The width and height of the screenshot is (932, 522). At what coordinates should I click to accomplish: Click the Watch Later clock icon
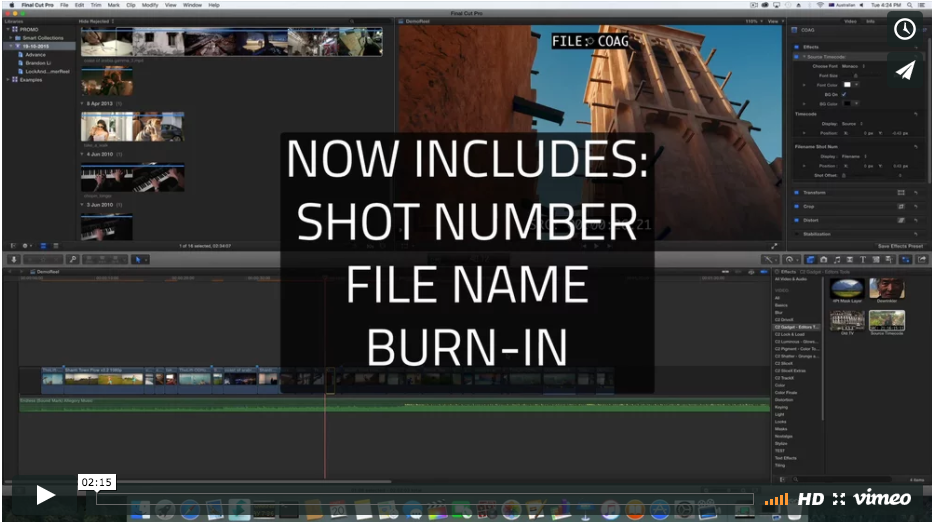(x=904, y=29)
